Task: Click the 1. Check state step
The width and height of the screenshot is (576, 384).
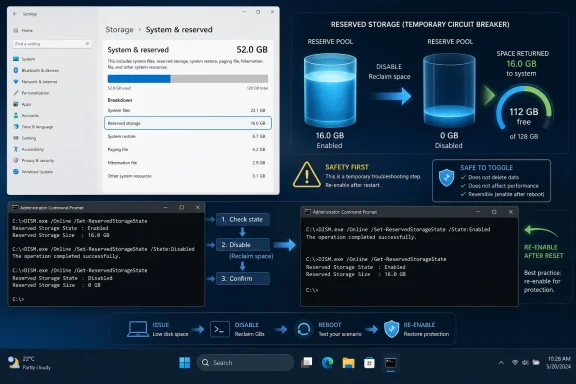Action: coord(243,219)
